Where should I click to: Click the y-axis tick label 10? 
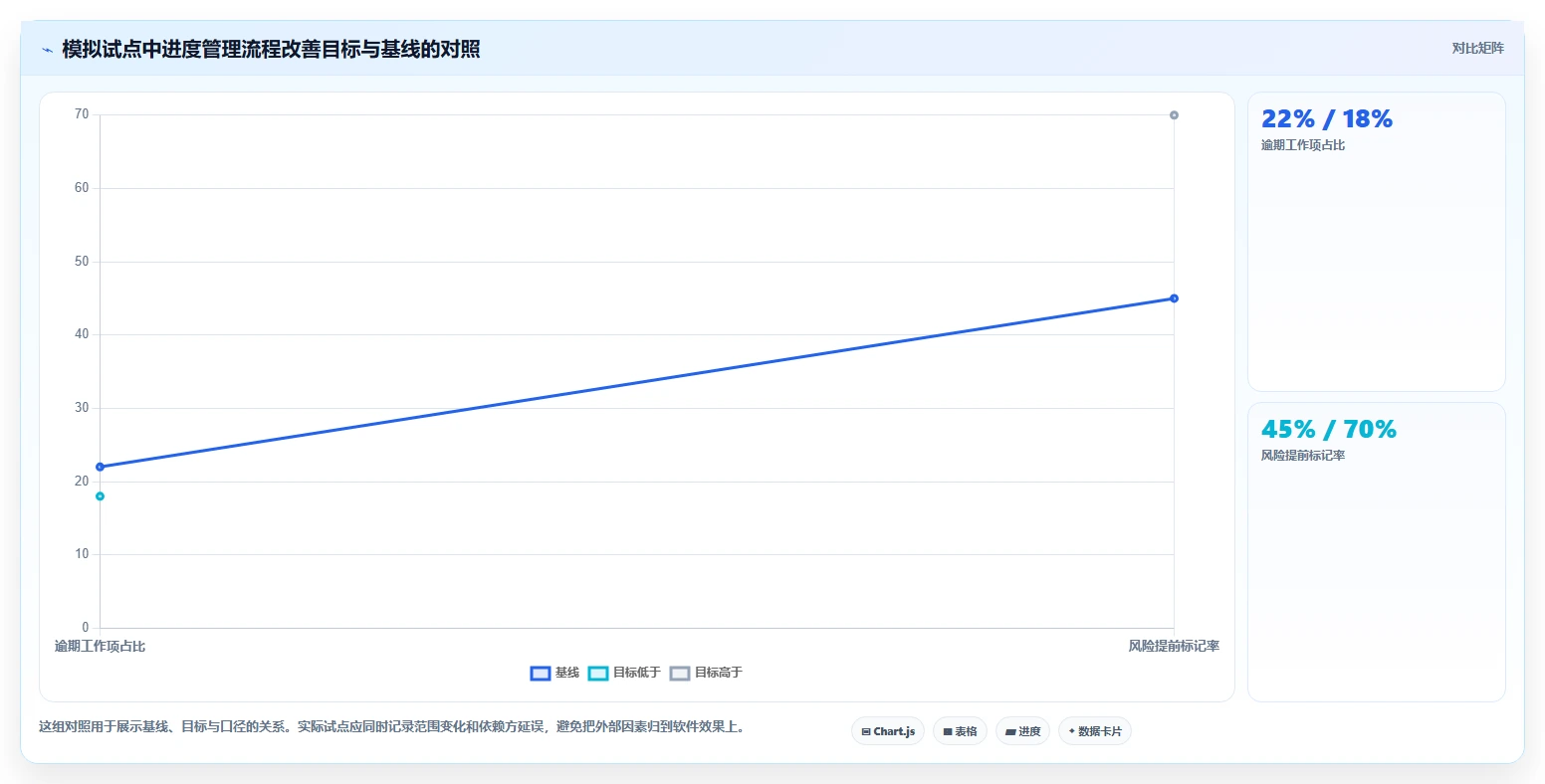82,554
